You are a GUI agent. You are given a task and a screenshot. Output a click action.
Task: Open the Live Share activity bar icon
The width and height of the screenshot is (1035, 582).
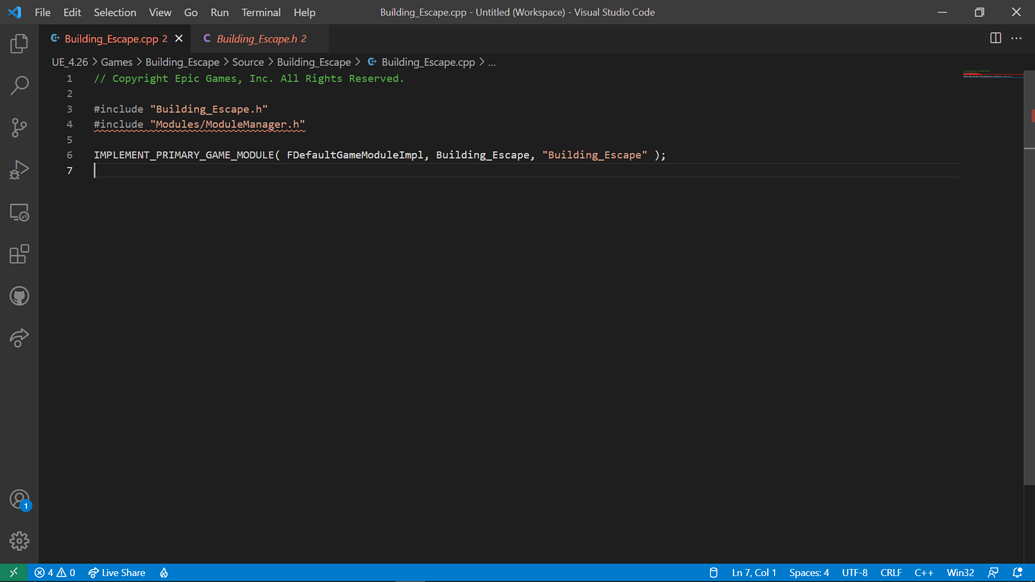[x=19, y=338]
